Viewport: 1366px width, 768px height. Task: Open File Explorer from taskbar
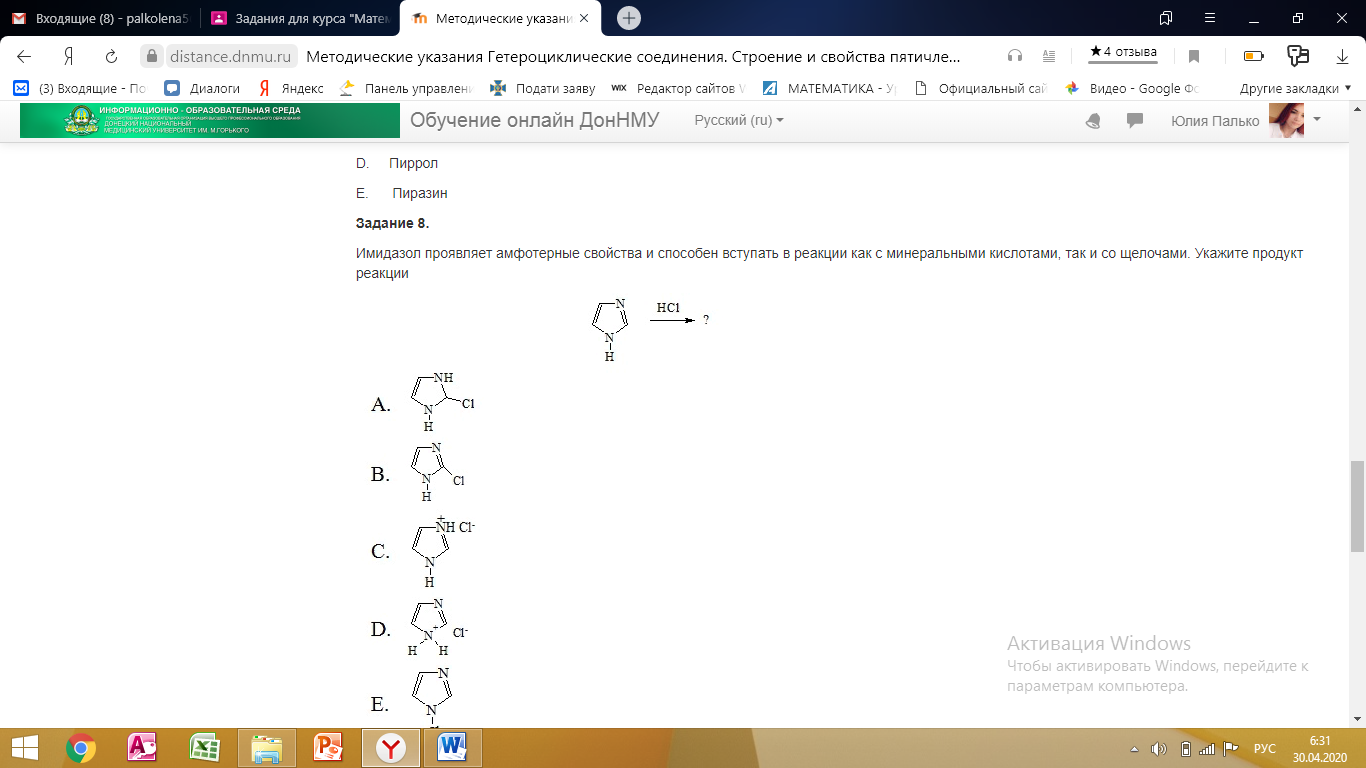click(x=266, y=748)
